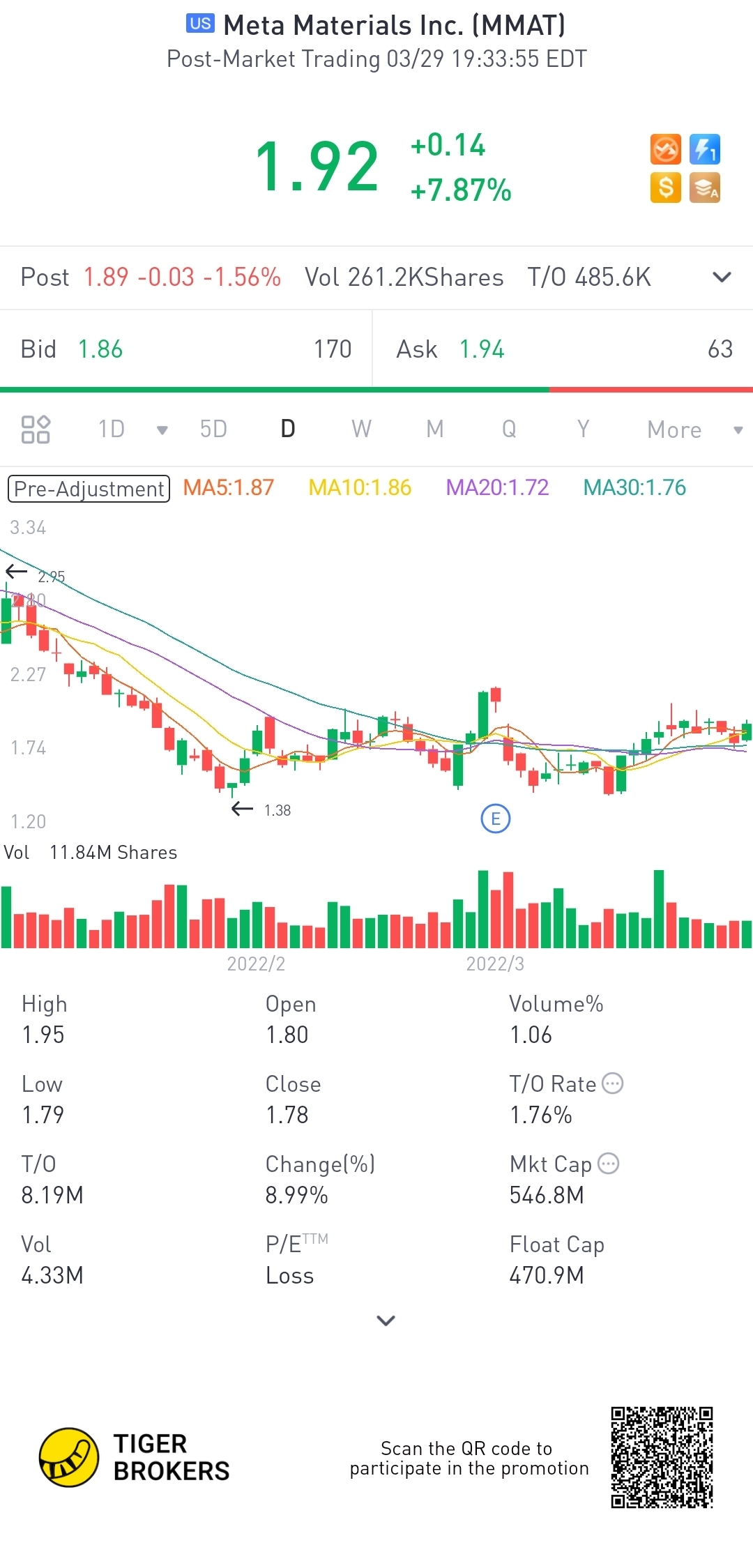Tap the 2022/3 date label
753x1568 pixels.
click(x=495, y=964)
